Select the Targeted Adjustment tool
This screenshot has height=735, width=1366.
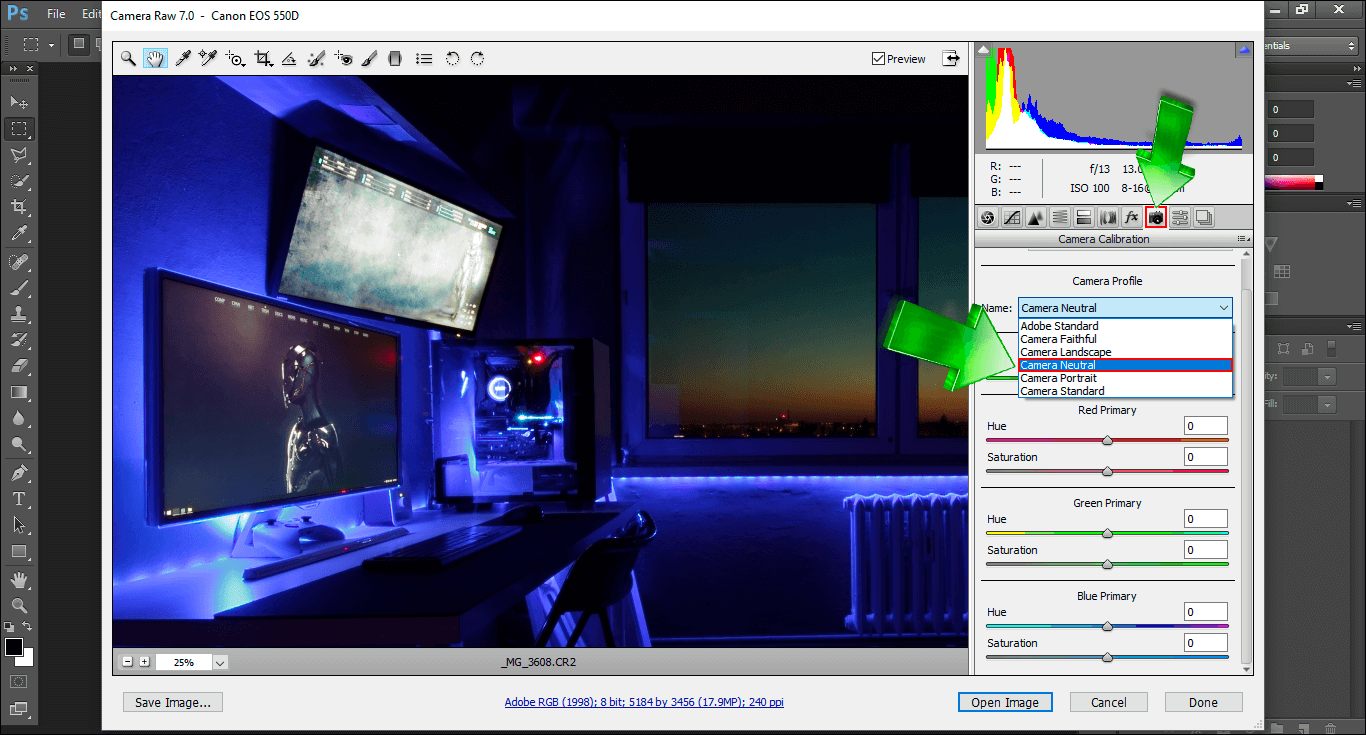(236, 59)
